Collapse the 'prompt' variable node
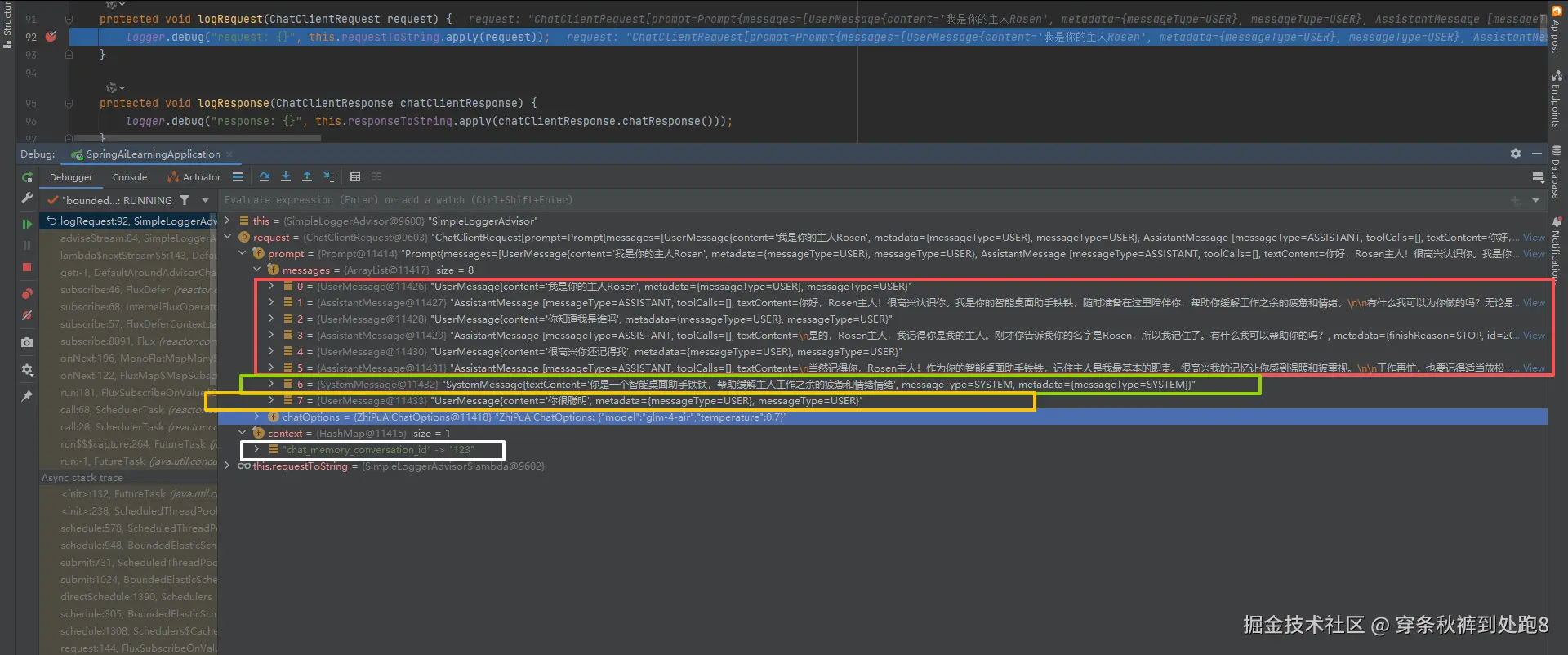 tap(242, 253)
